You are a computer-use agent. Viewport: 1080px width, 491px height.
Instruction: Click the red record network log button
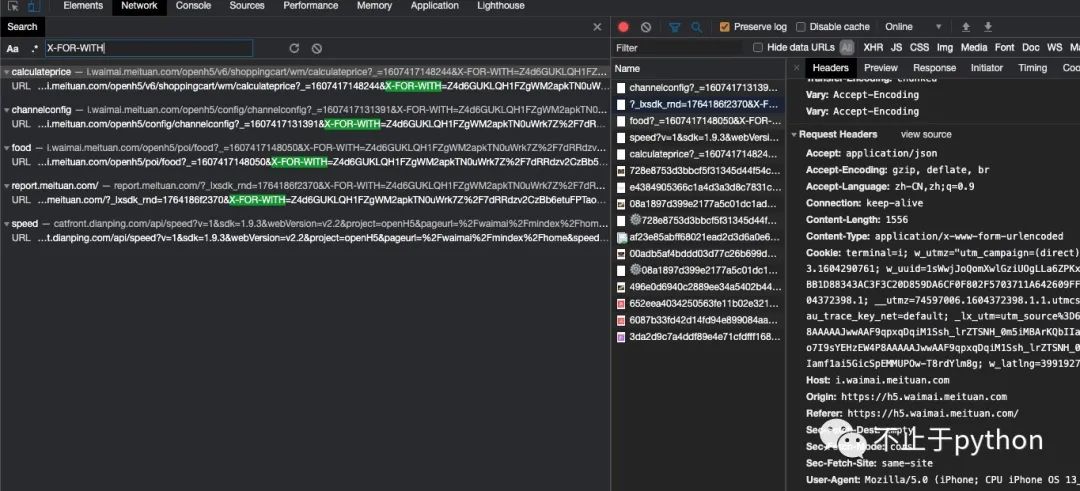(624, 27)
